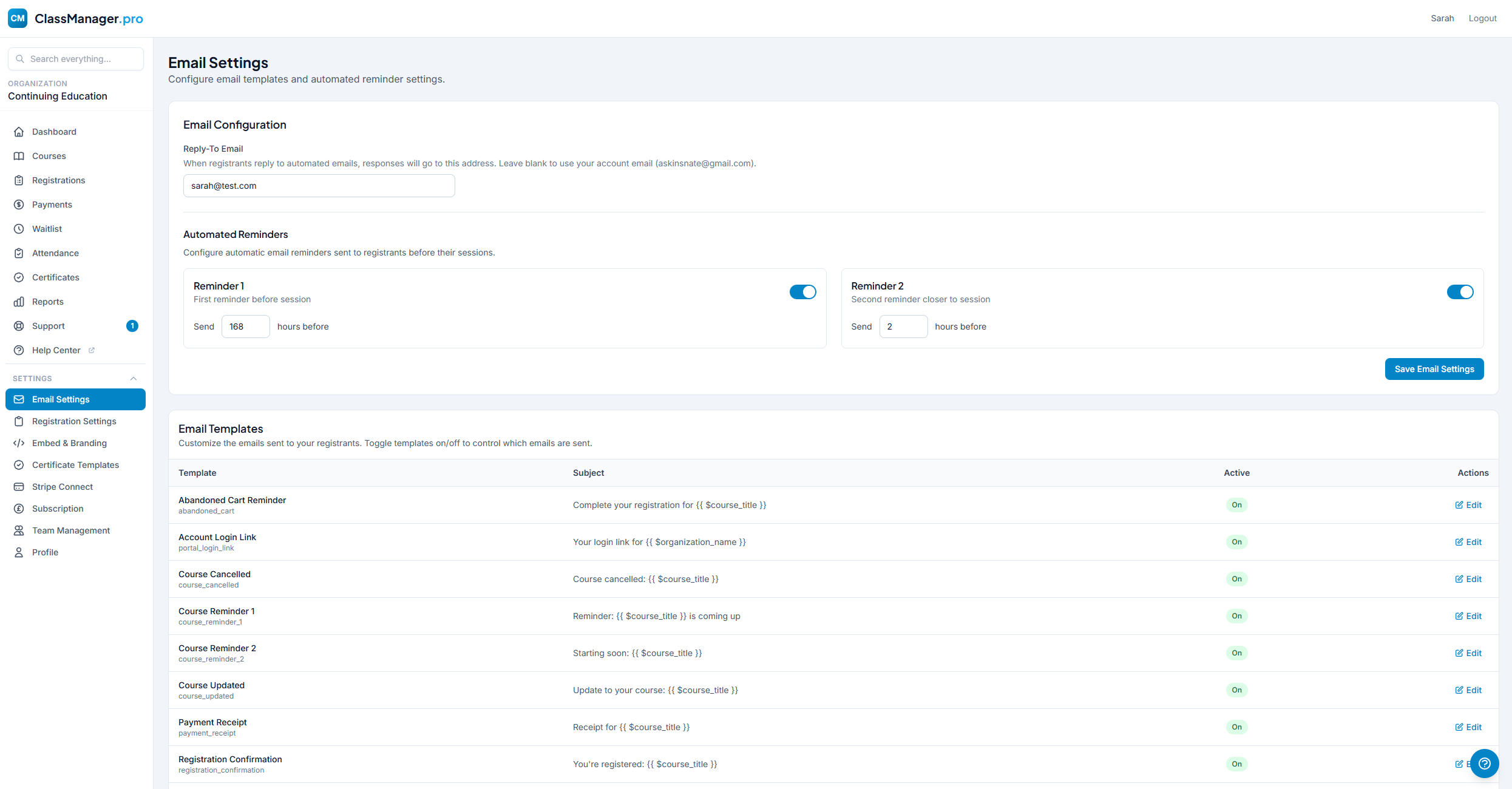Screen dimensions: 1512x789
Task: Turn off the Reminder 2 toggle
Action: 1460,292
